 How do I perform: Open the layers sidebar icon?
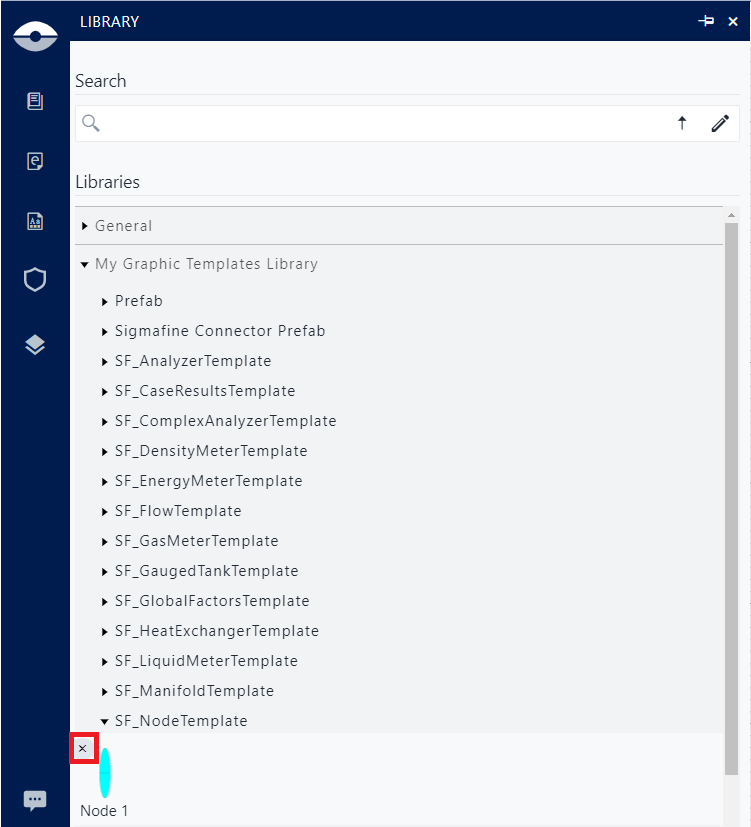point(35,345)
